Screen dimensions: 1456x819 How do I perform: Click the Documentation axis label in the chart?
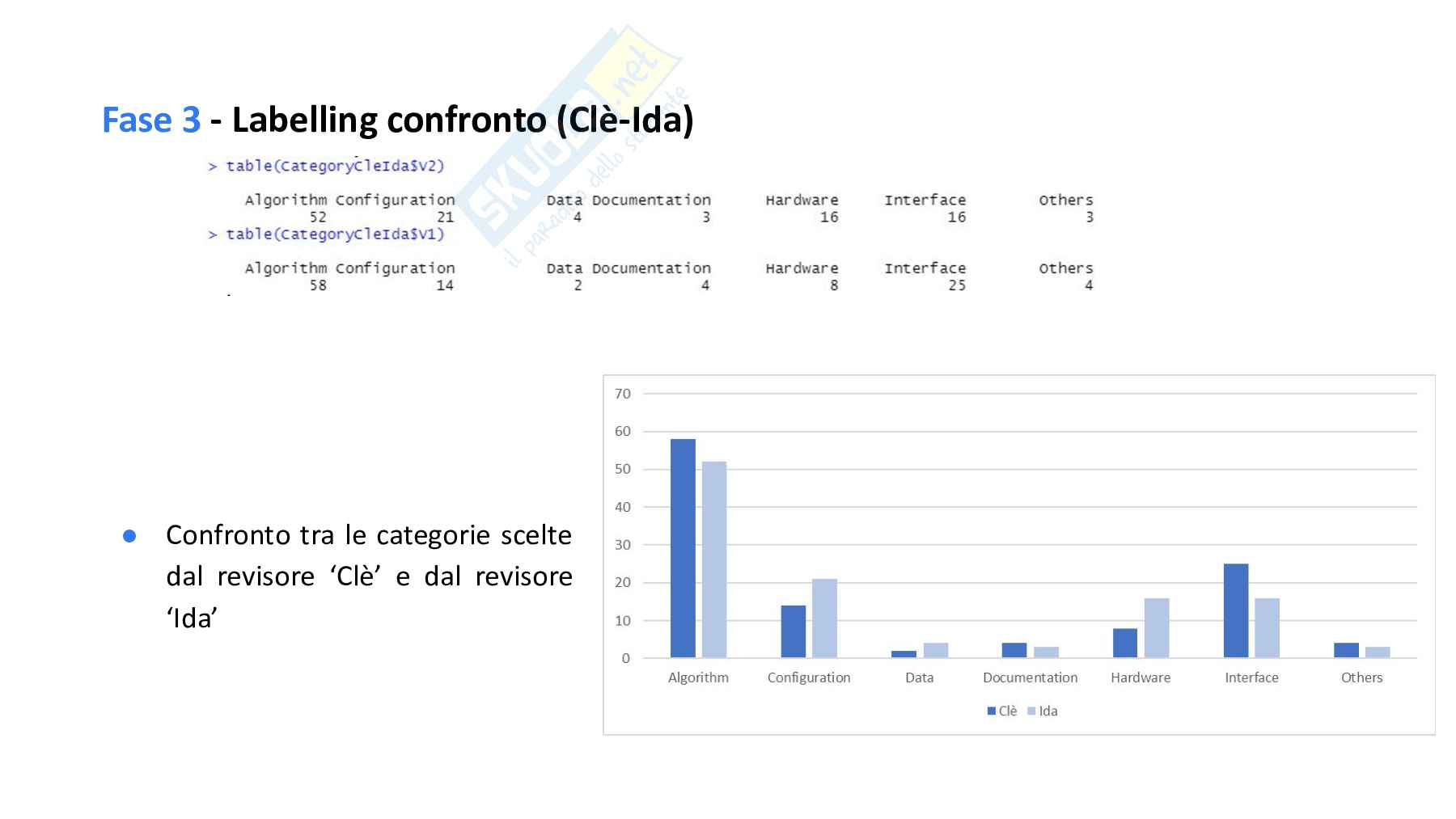pos(1030,678)
